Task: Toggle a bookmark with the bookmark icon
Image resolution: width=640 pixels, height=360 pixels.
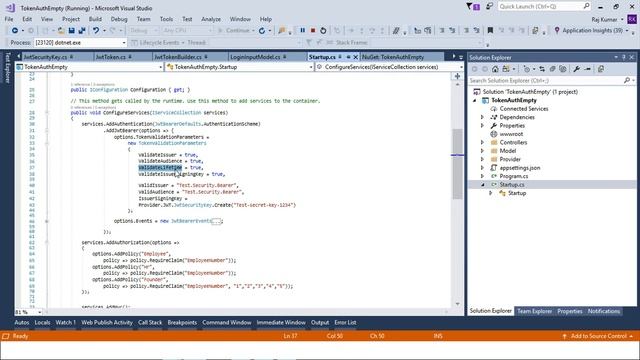Action: click(x=490, y=31)
